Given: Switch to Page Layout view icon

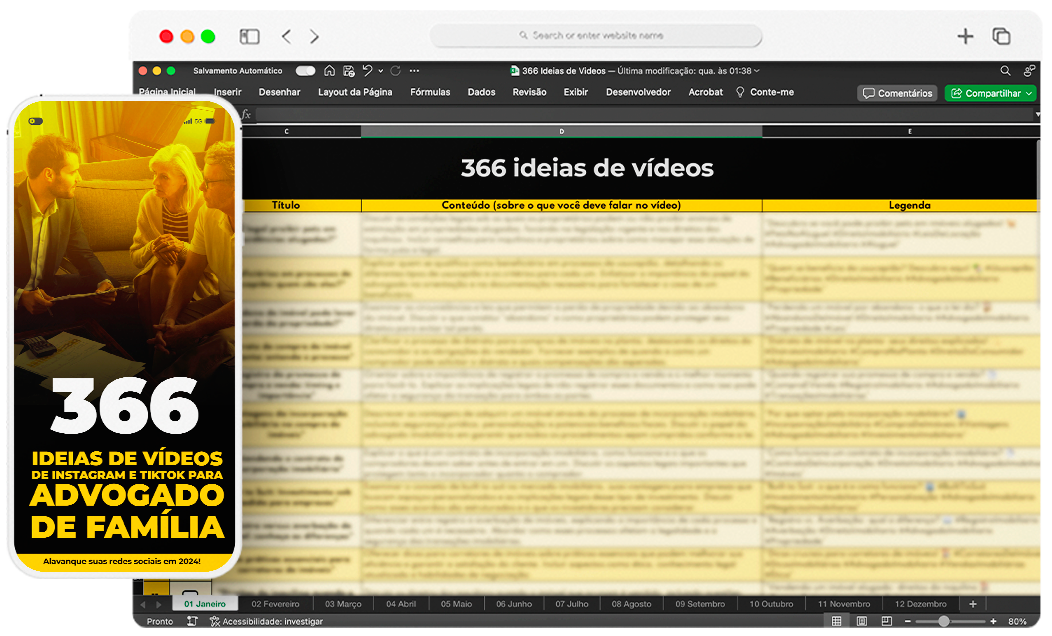Looking at the screenshot, I should tap(861, 622).
